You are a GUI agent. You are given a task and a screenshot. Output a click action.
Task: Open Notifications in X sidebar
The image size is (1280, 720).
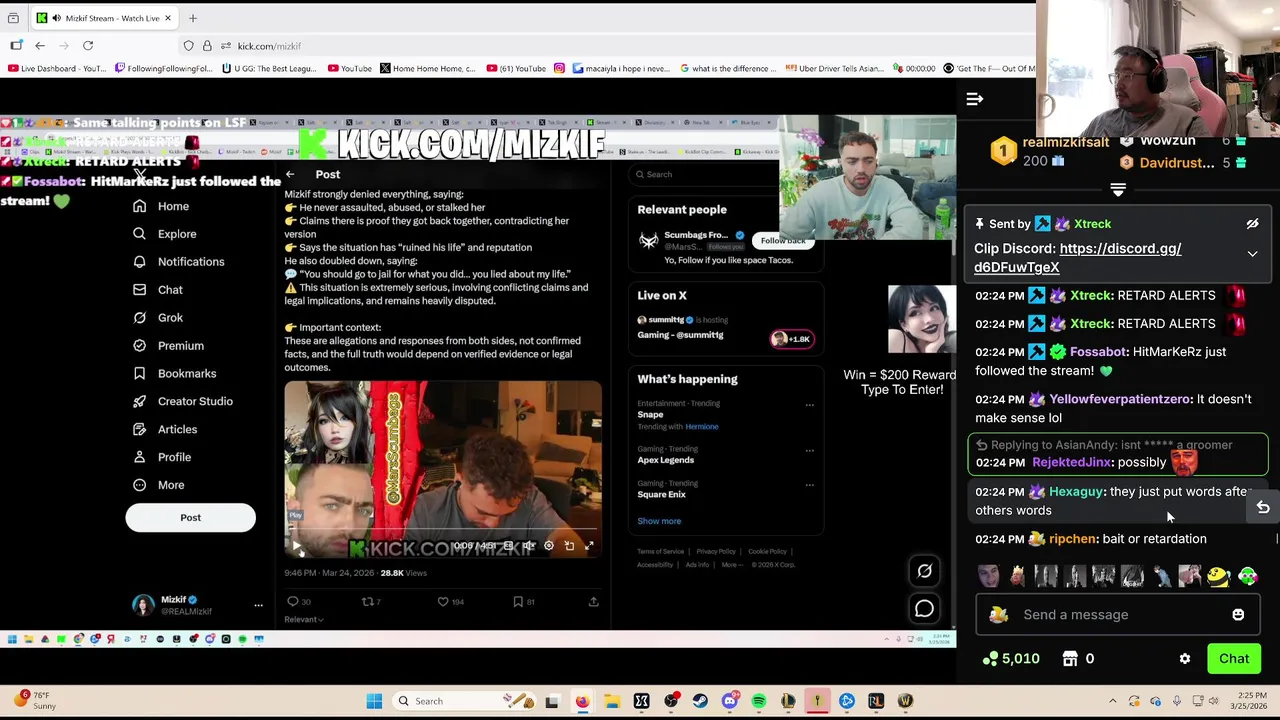pos(179,262)
